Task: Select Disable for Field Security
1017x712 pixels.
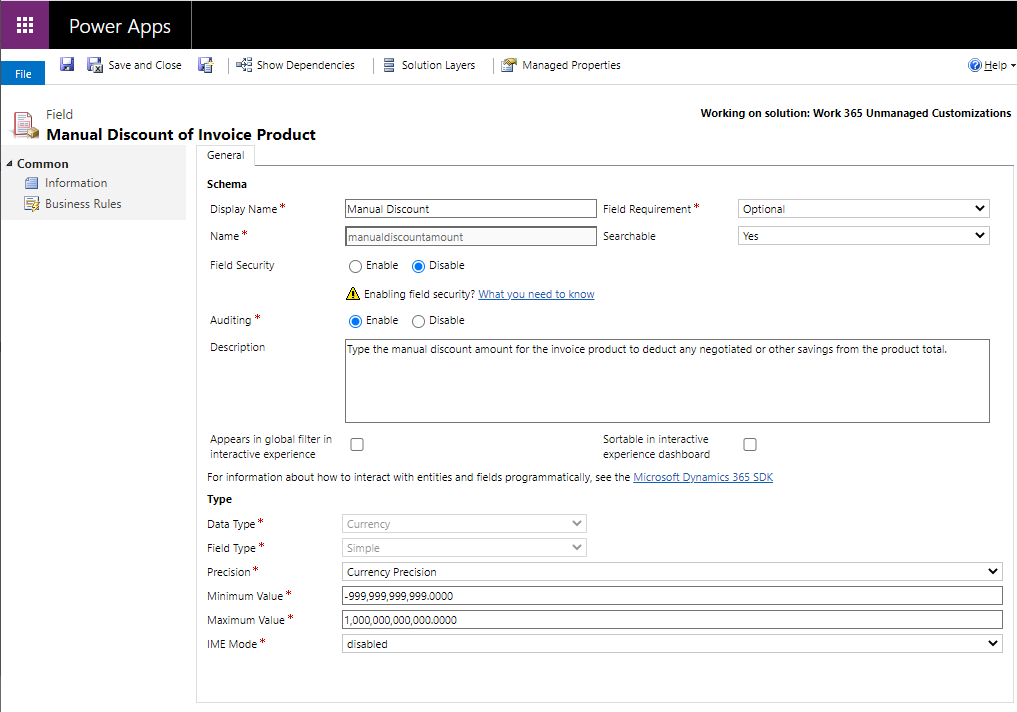Action: 418,266
